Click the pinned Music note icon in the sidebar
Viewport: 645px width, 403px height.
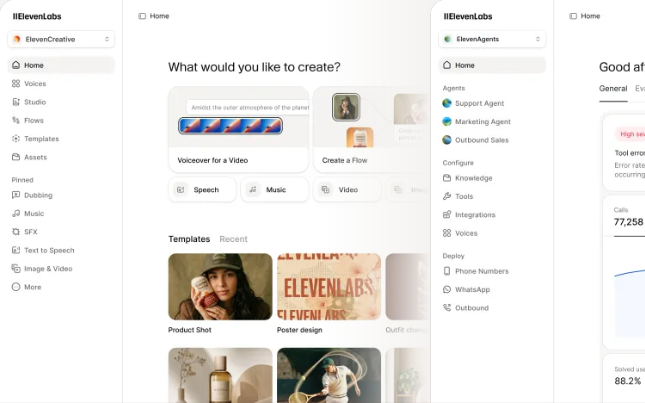coord(16,213)
